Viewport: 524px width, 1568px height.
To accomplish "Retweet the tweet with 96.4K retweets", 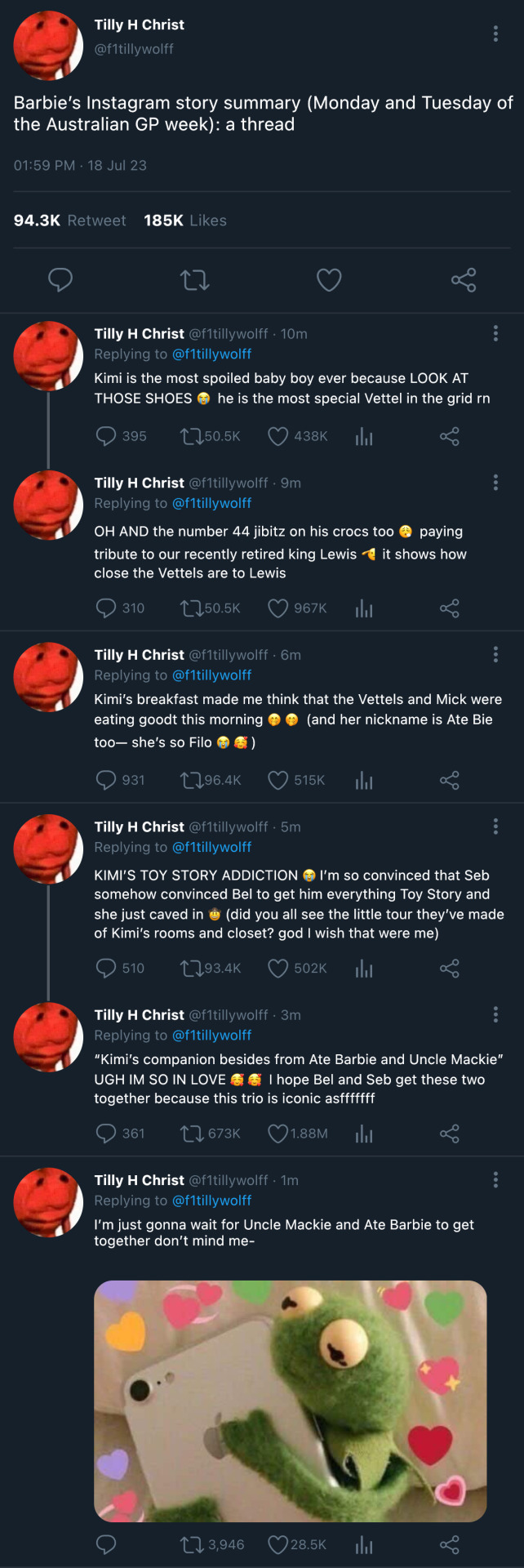I will pos(192,780).
